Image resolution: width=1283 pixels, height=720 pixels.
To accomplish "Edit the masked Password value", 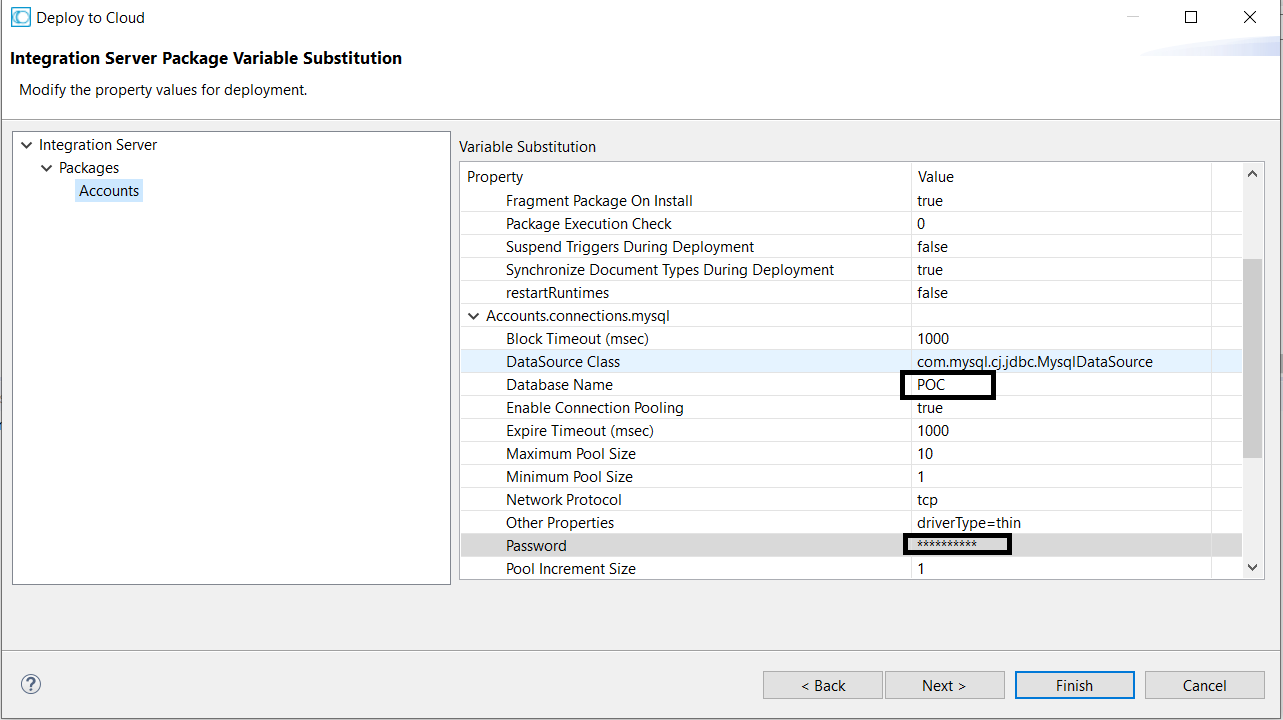I will [947, 544].
